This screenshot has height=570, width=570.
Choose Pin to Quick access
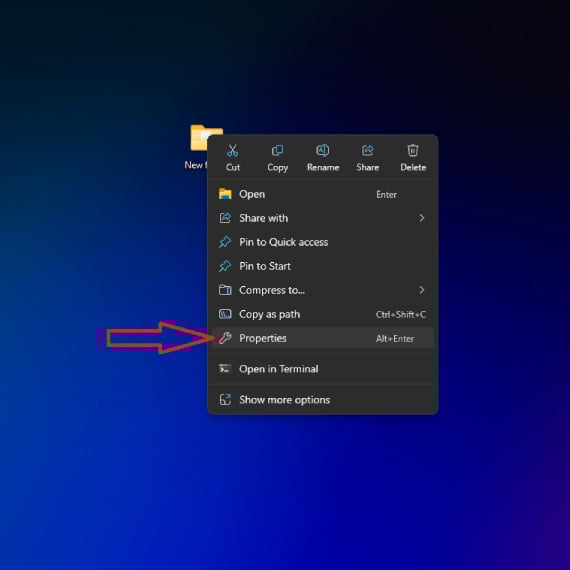pyautogui.click(x=322, y=242)
